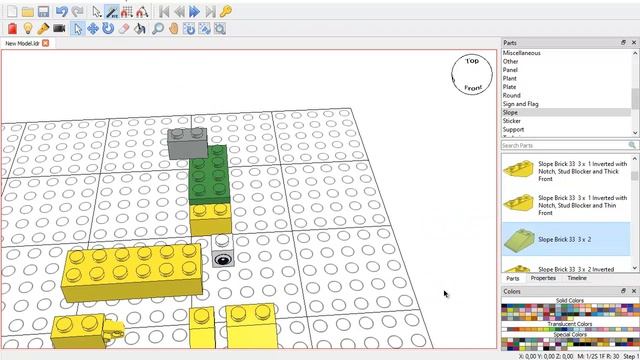The width and height of the screenshot is (640, 360).
Task: Click category list scroll-down arrow
Action: (635, 133)
